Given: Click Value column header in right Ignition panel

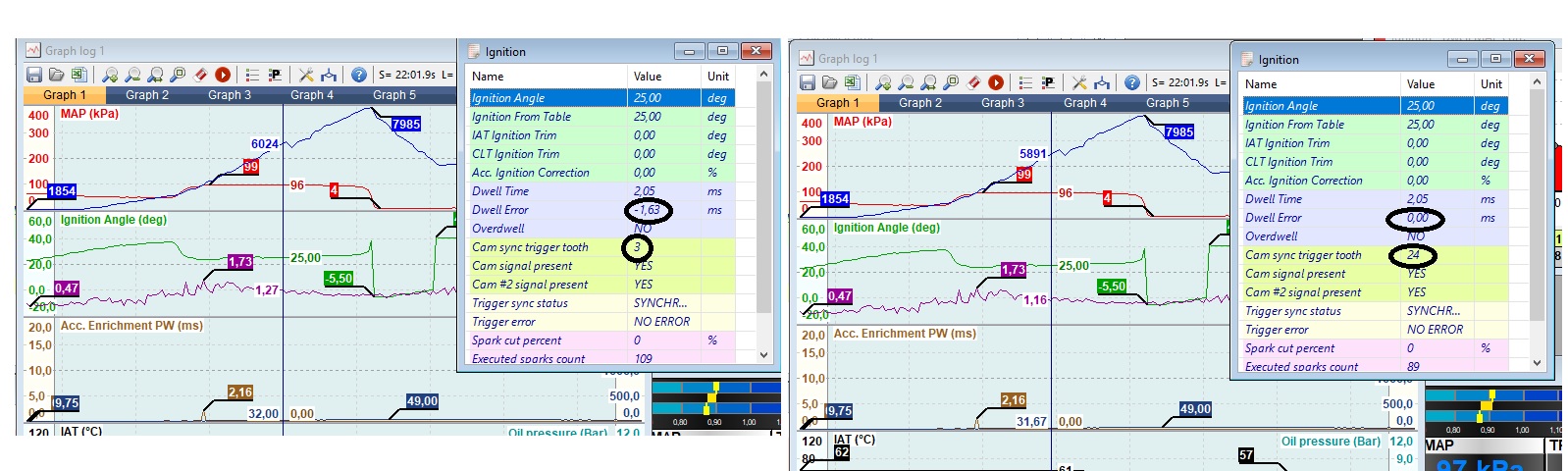Looking at the screenshot, I should tap(1420, 84).
